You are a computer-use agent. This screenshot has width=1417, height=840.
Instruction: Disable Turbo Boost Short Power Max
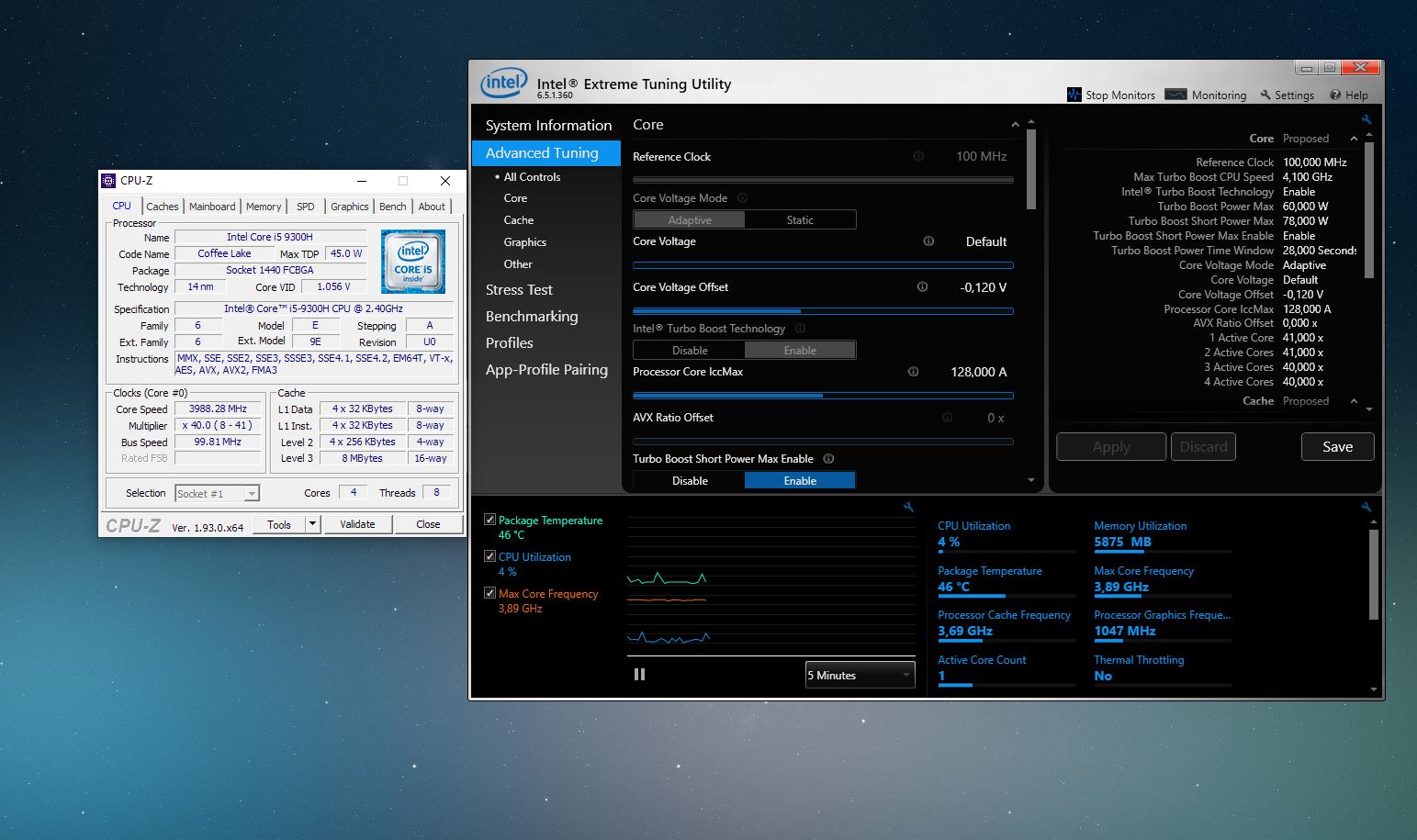pyautogui.click(x=689, y=480)
